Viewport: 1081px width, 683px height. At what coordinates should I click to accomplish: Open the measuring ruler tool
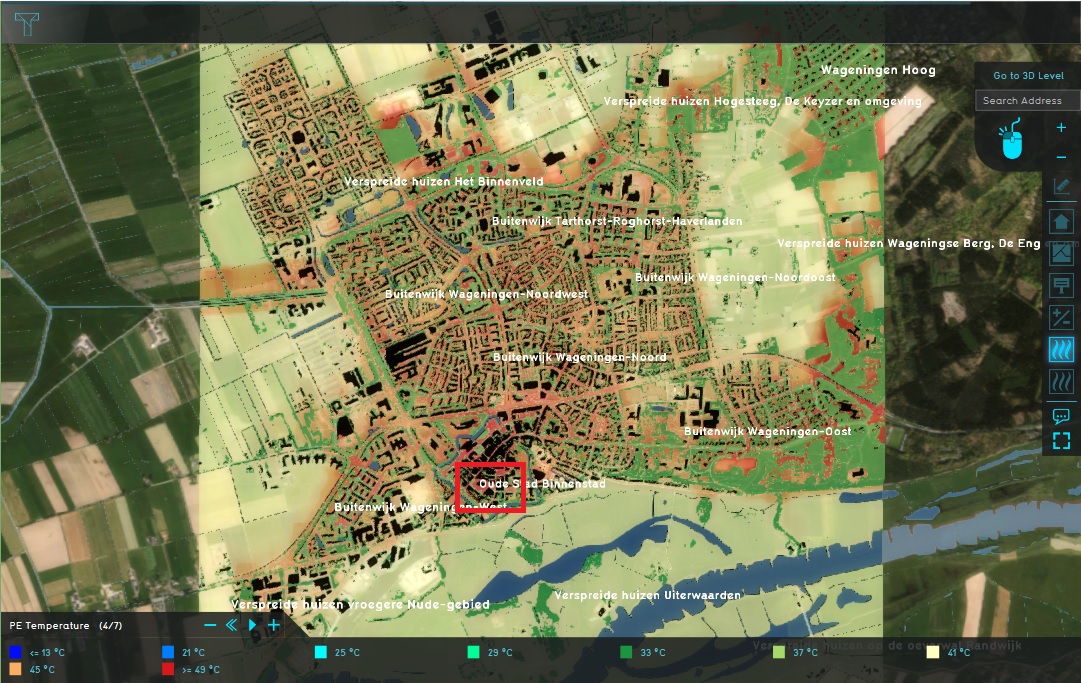click(1061, 187)
